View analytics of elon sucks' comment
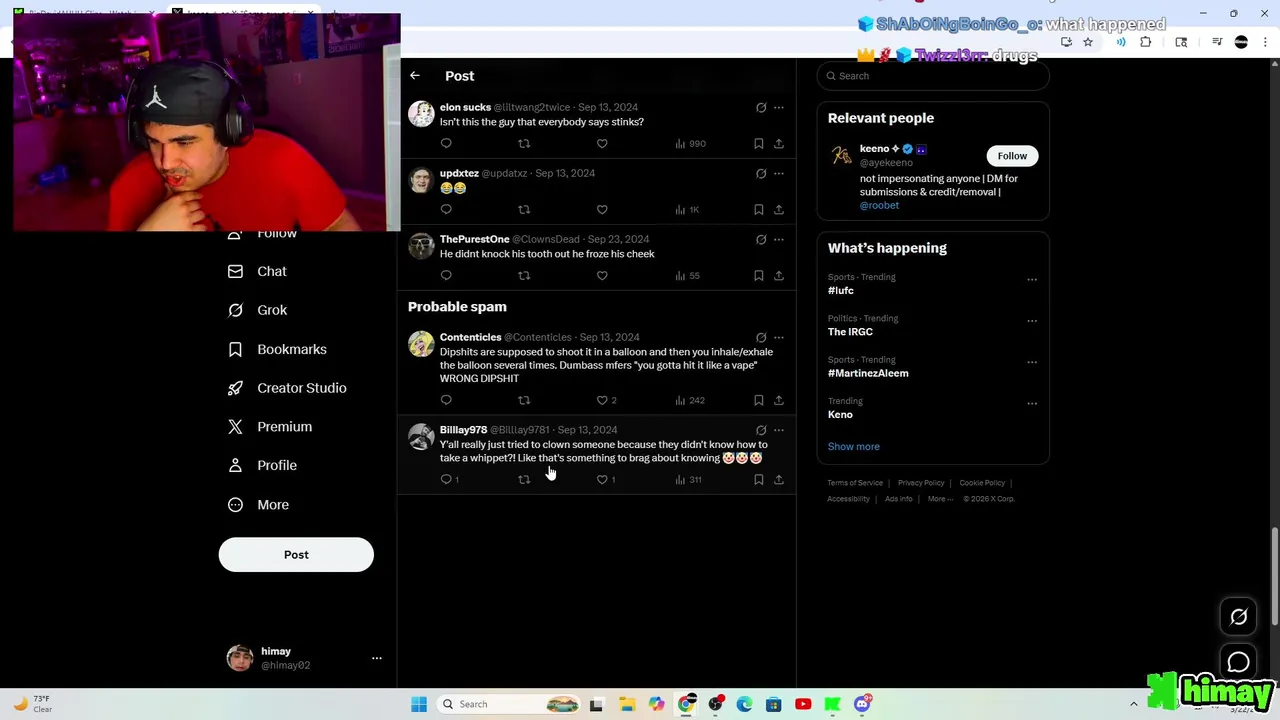1280x720 pixels. (x=690, y=144)
